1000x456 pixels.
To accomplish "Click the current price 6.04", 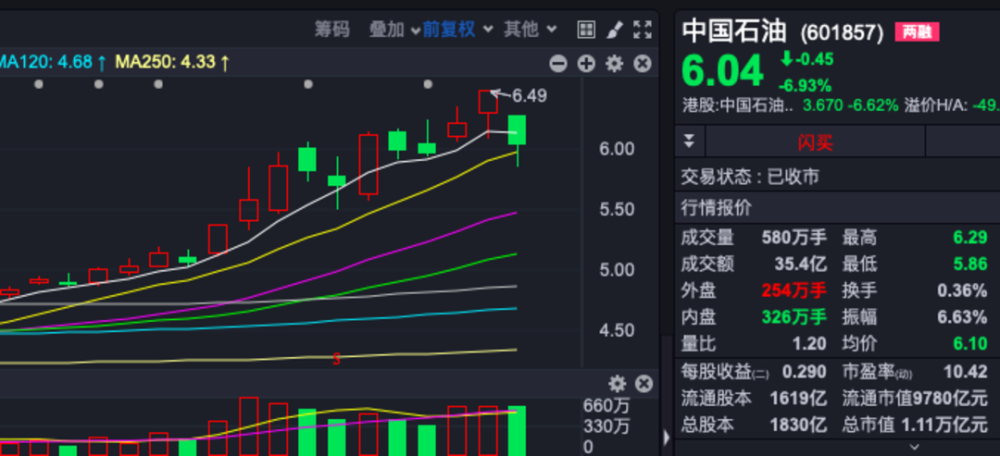I will (x=723, y=71).
